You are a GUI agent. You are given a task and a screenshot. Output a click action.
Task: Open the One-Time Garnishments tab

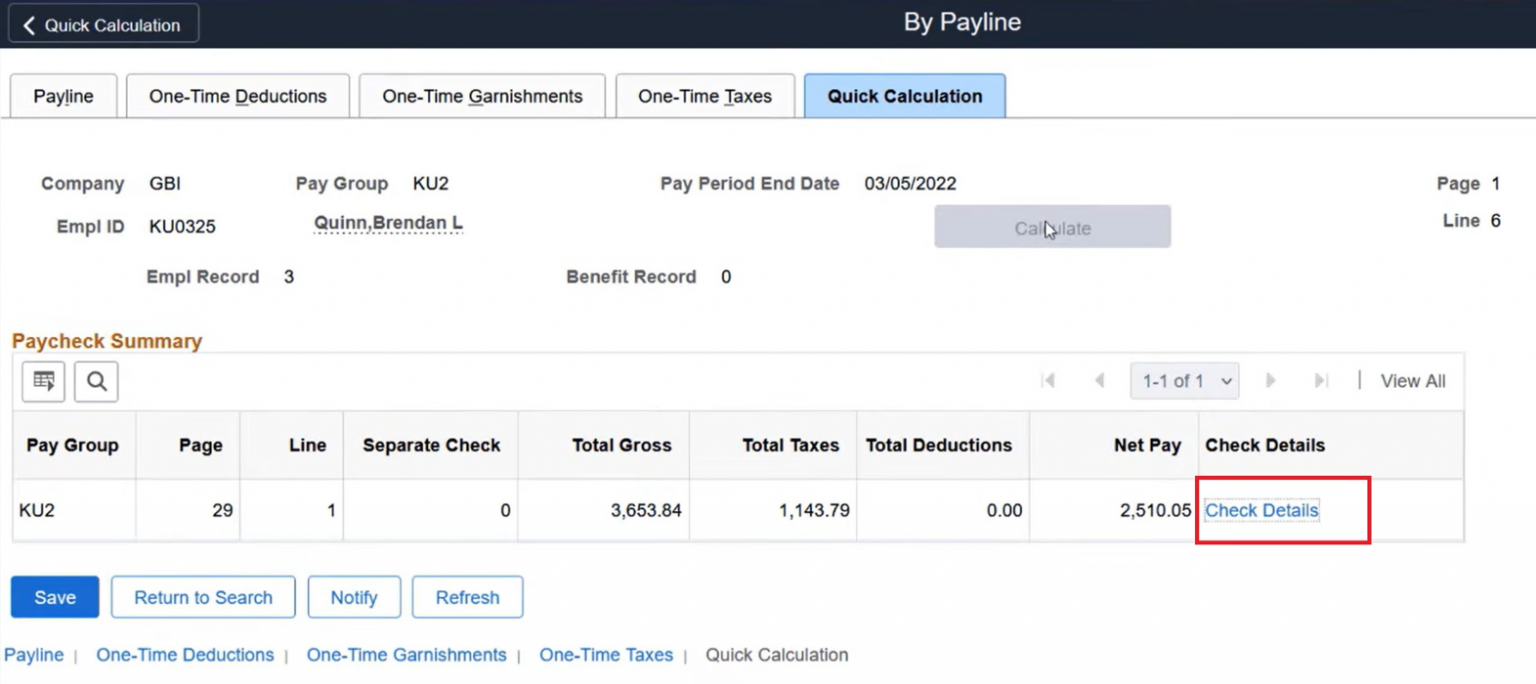[482, 95]
